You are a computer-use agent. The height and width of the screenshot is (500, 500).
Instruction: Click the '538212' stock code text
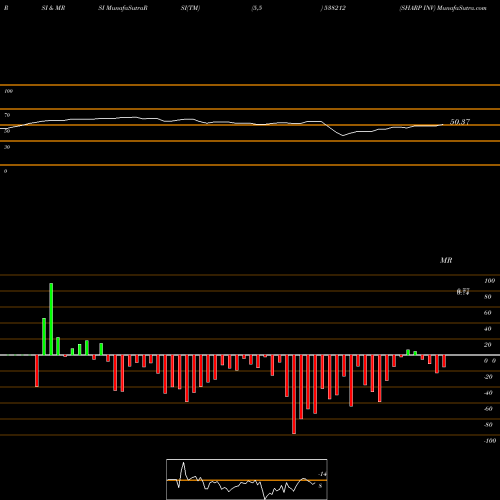tap(334, 8)
